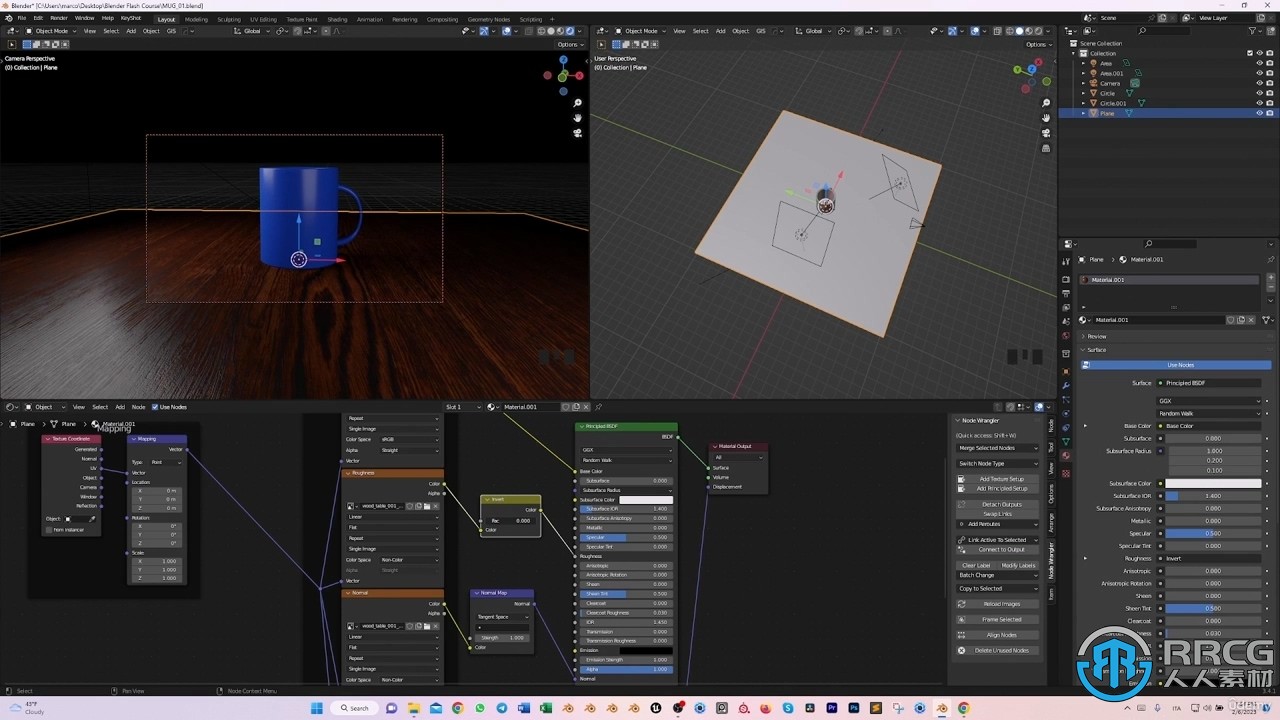Open the Object Data properties tab icon
This screenshot has height=720, width=1280.
pos(1066,441)
